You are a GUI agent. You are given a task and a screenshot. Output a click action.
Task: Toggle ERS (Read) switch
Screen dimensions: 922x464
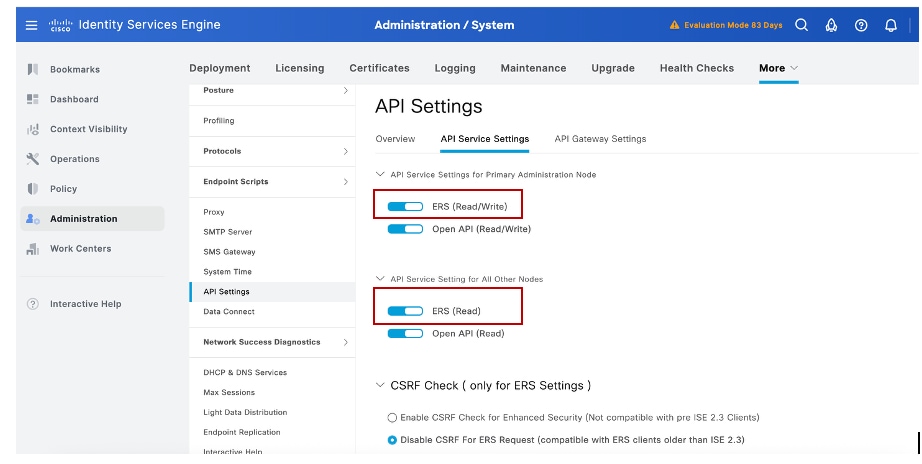pyautogui.click(x=405, y=311)
